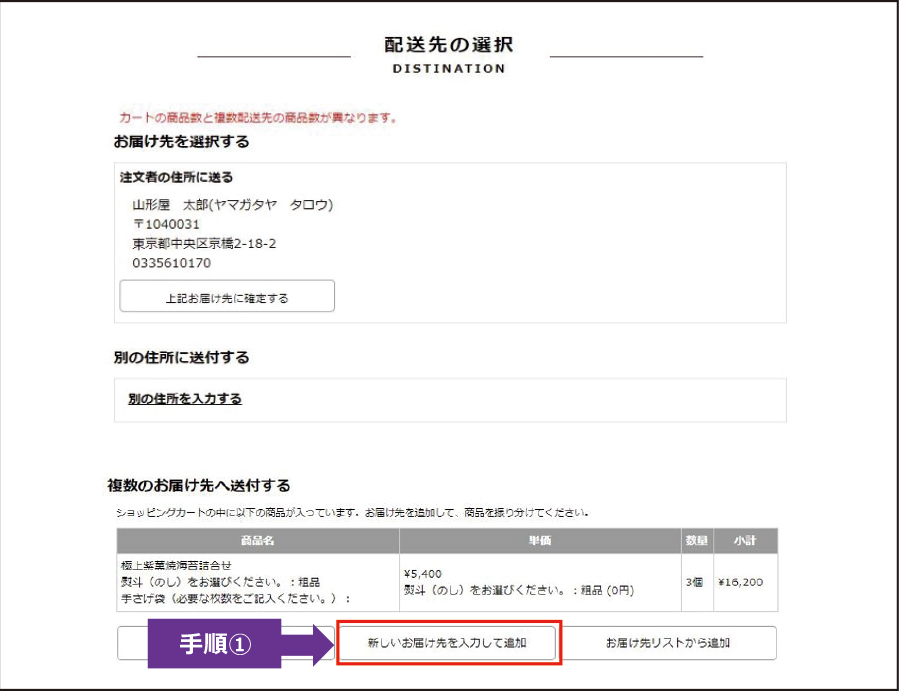Screen dimensions: 899x691
Task: Click the 数量 column header
Action: coord(694,541)
